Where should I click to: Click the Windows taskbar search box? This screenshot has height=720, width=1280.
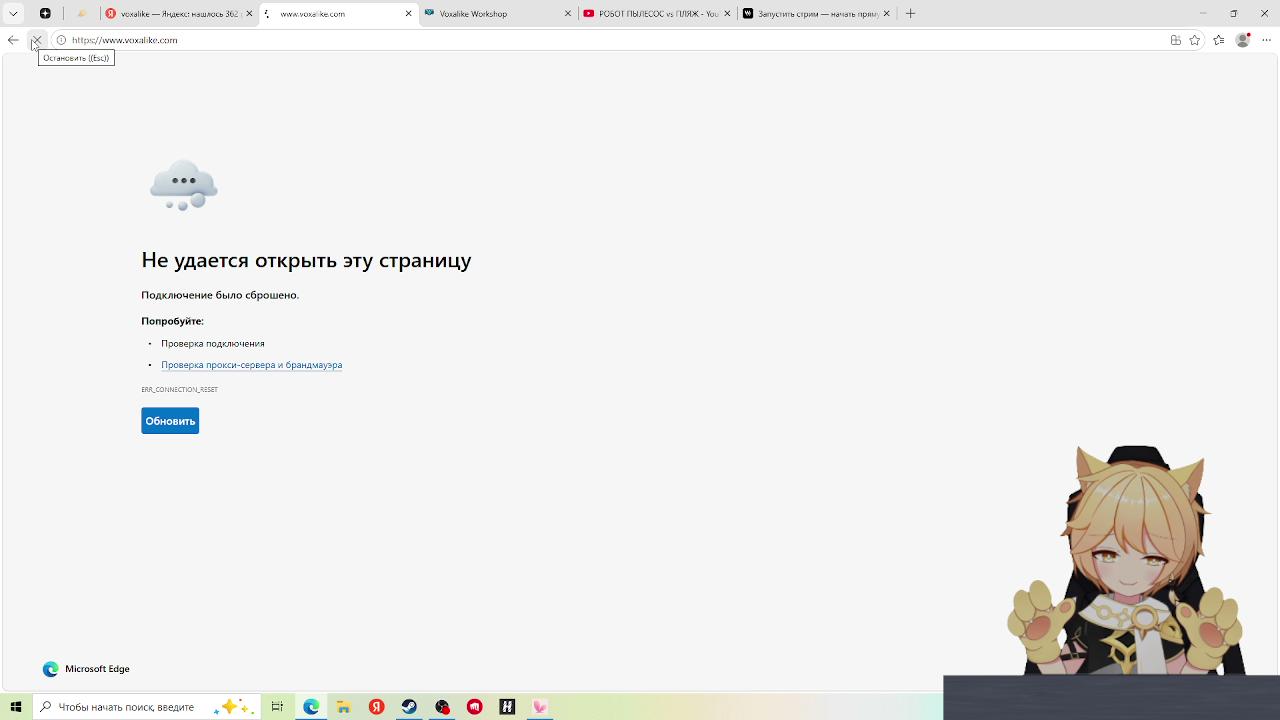146,707
